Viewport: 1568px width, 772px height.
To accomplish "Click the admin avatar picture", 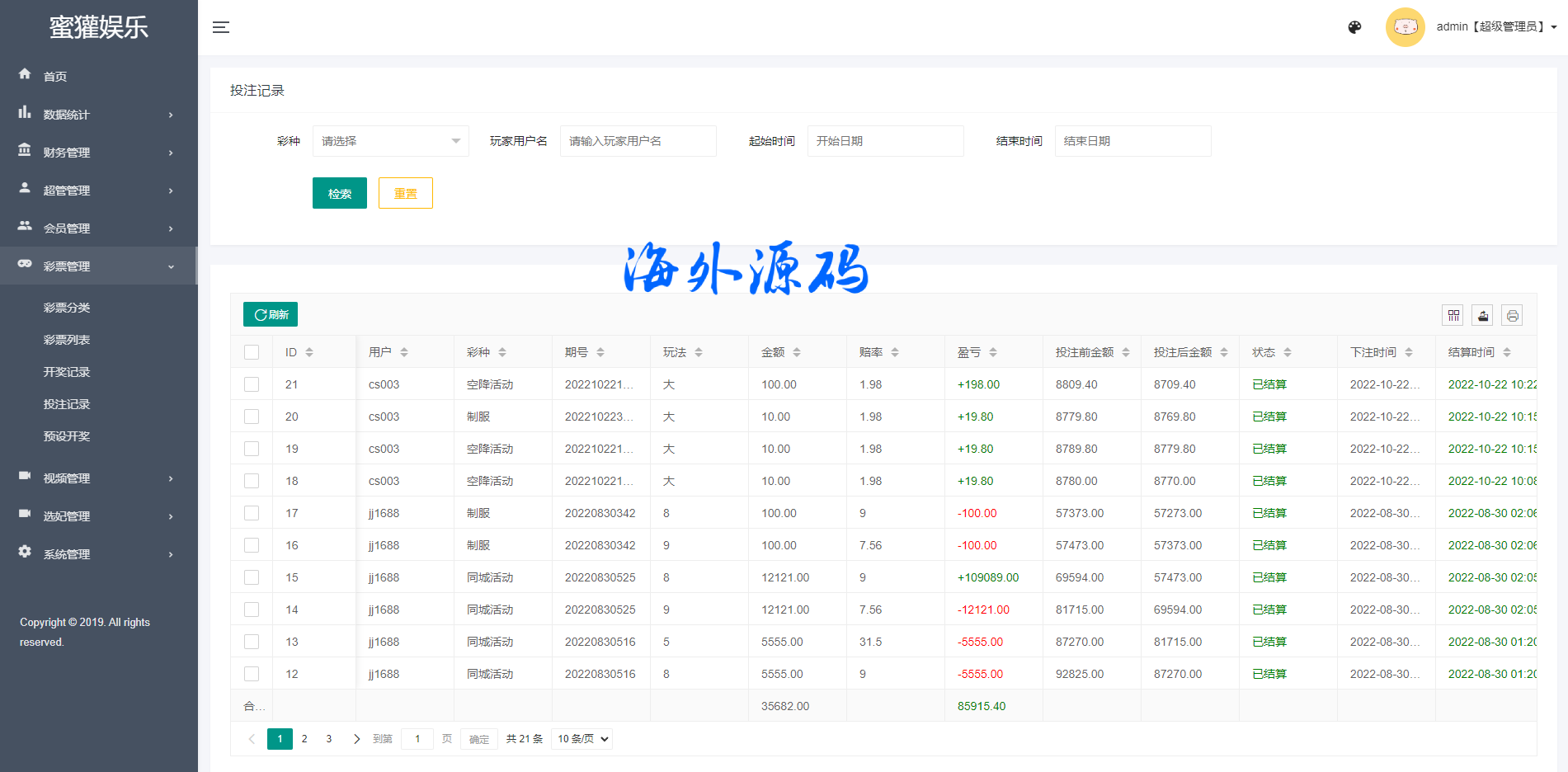I will tap(1405, 27).
